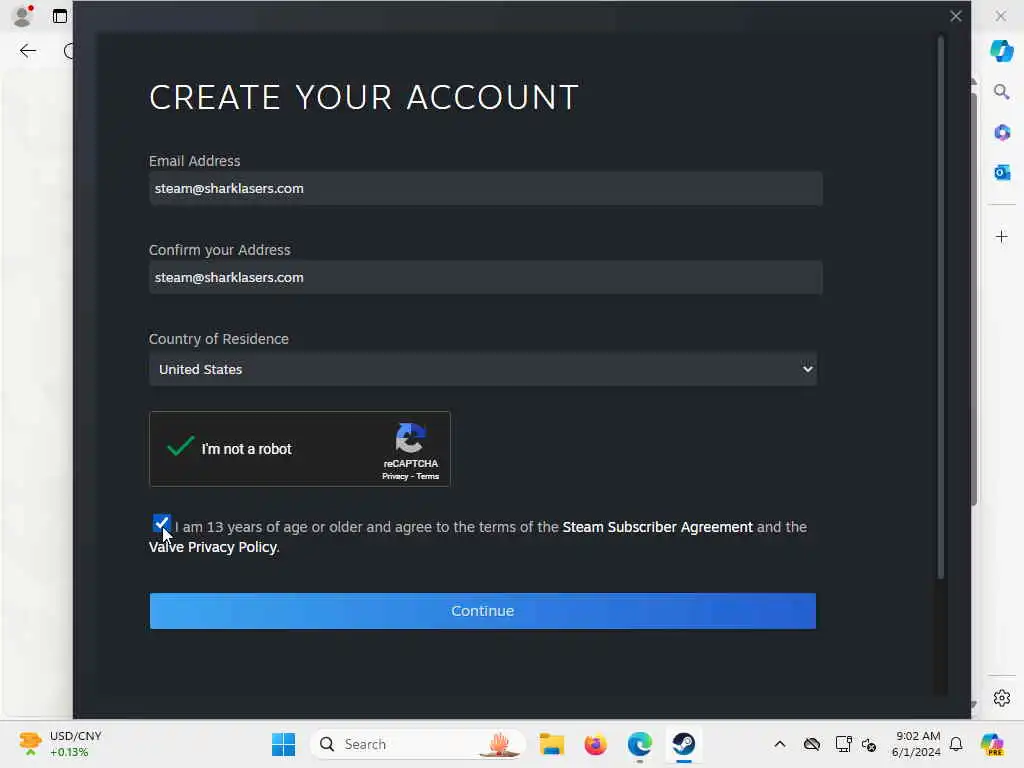
Task: Open the Edge profile avatar icon
Action: (x=22, y=16)
